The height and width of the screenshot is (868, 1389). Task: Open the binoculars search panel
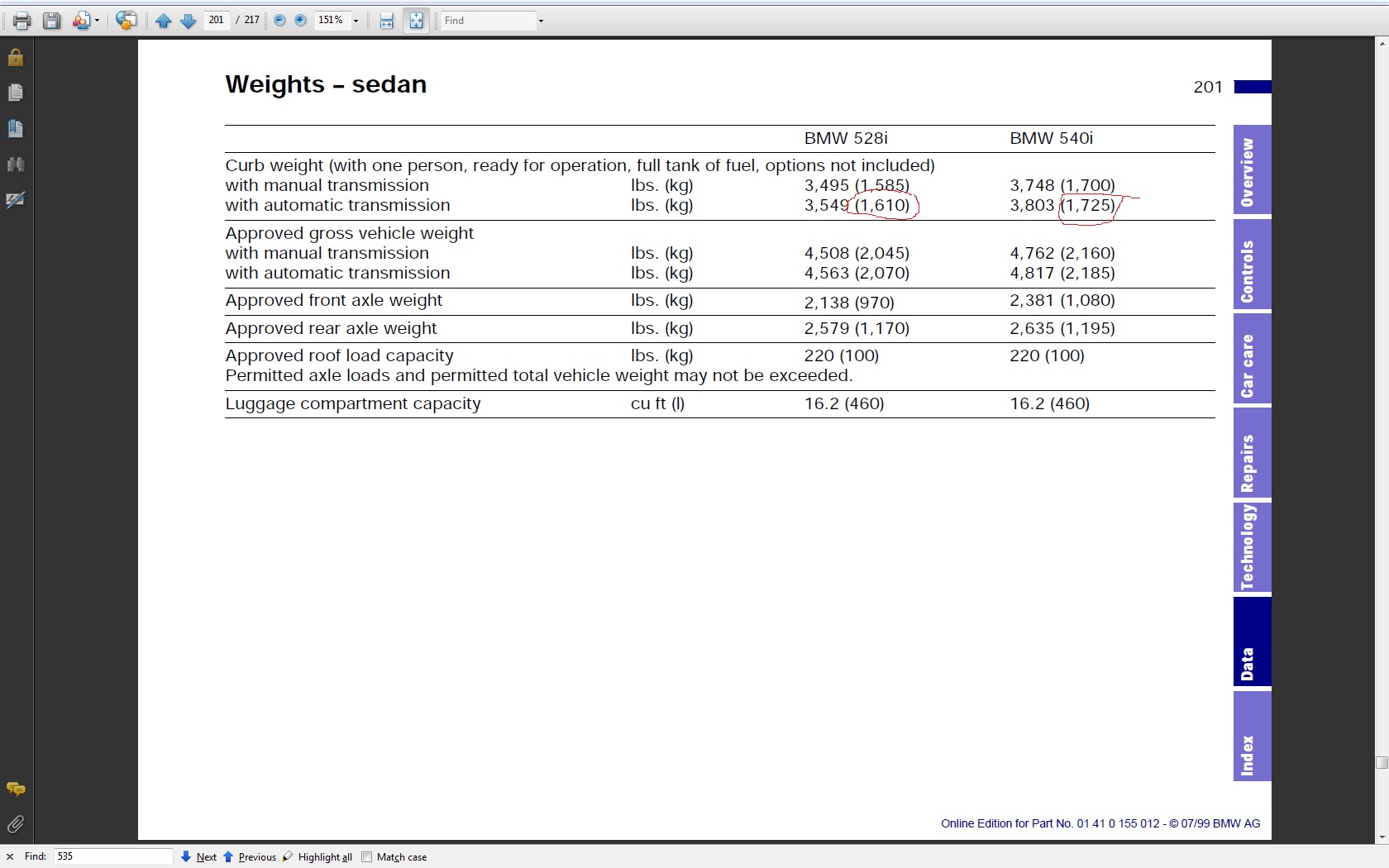click(16, 164)
